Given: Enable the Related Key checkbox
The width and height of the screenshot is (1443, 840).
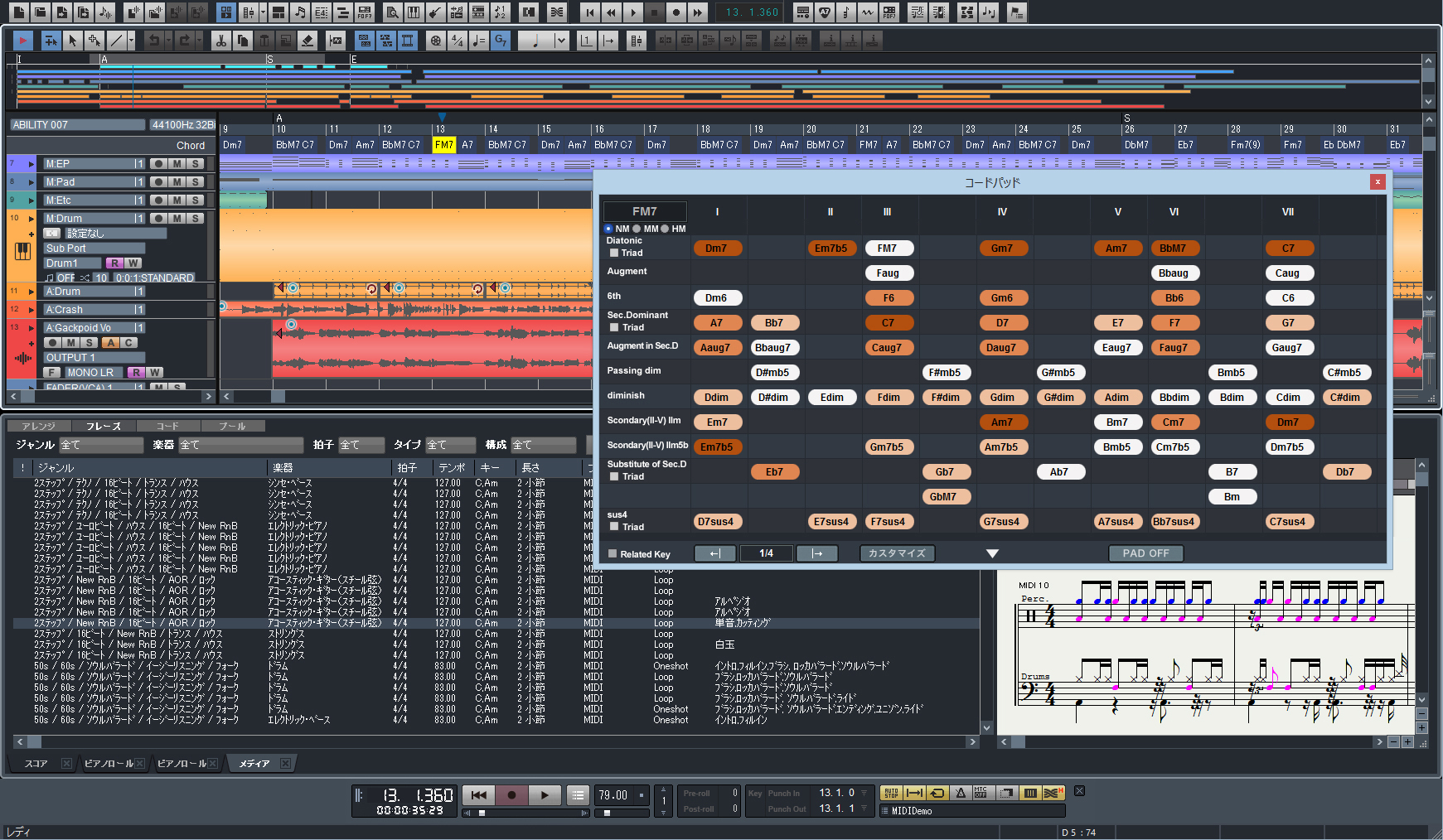Looking at the screenshot, I should point(613,554).
